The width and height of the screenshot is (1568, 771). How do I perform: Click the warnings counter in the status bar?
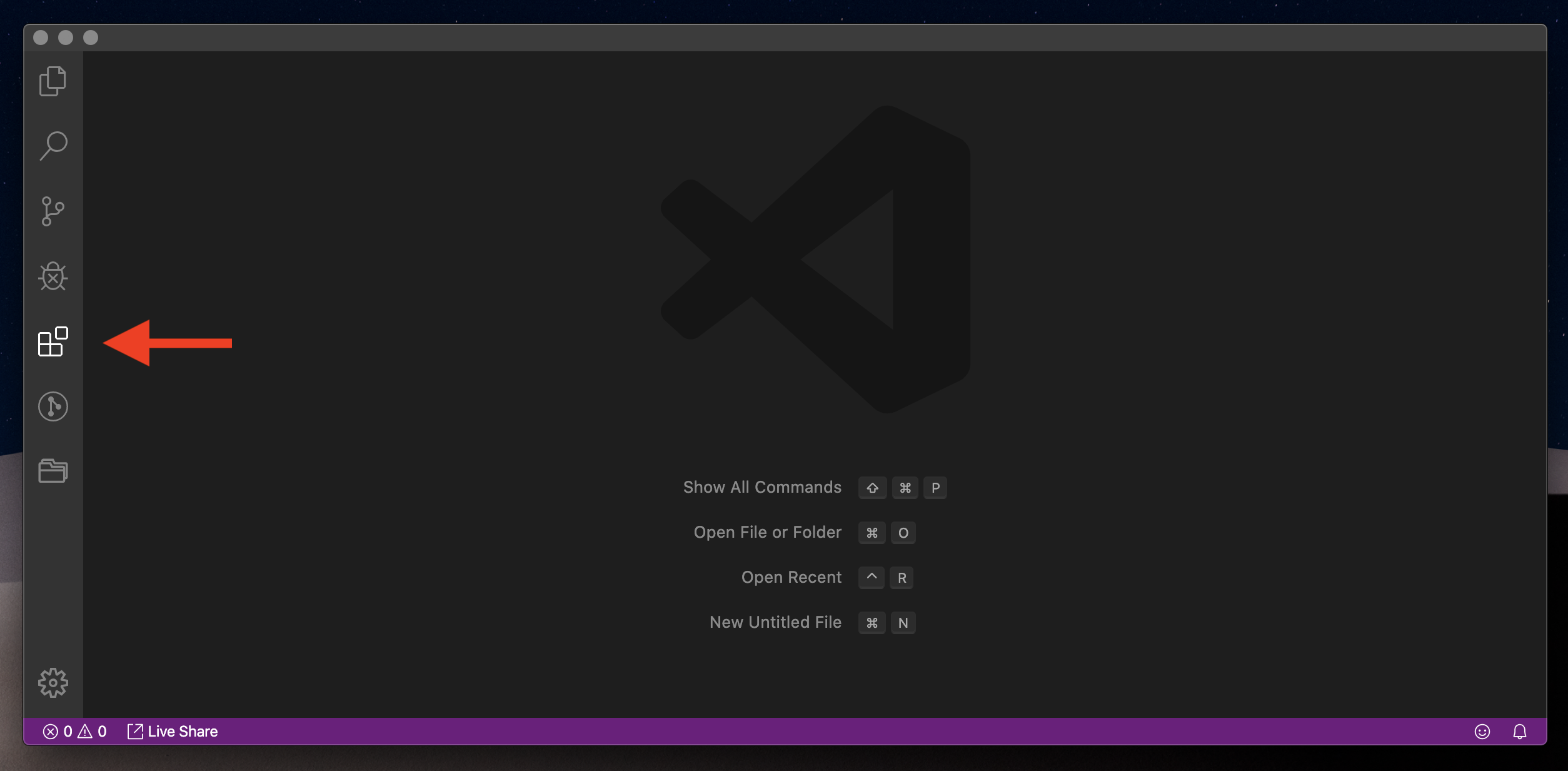[x=94, y=731]
